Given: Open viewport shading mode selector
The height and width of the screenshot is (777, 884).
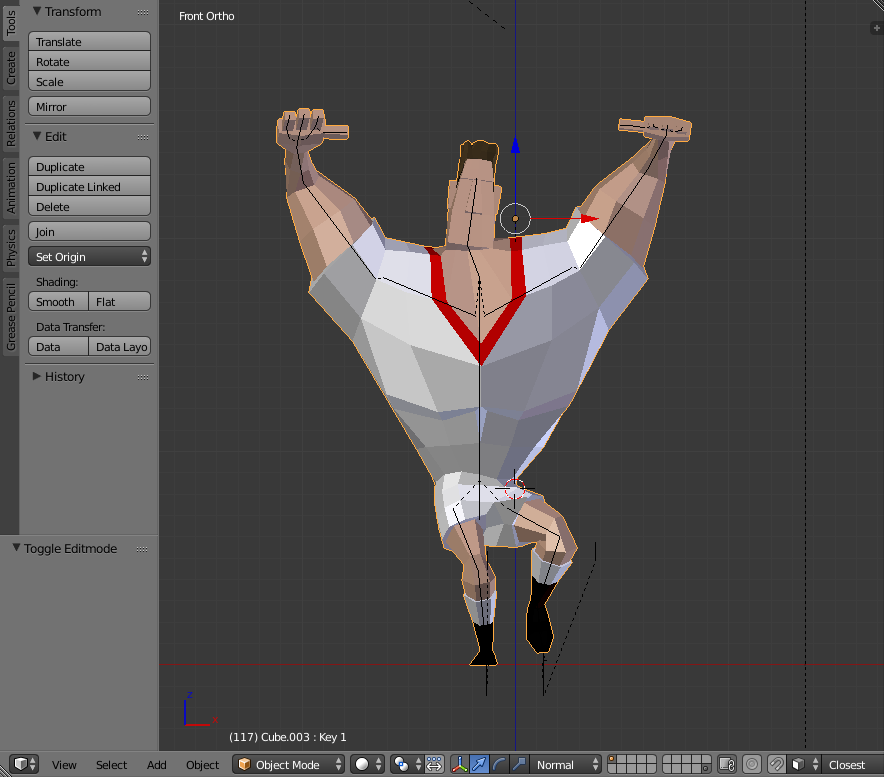Looking at the screenshot, I should click(368, 764).
